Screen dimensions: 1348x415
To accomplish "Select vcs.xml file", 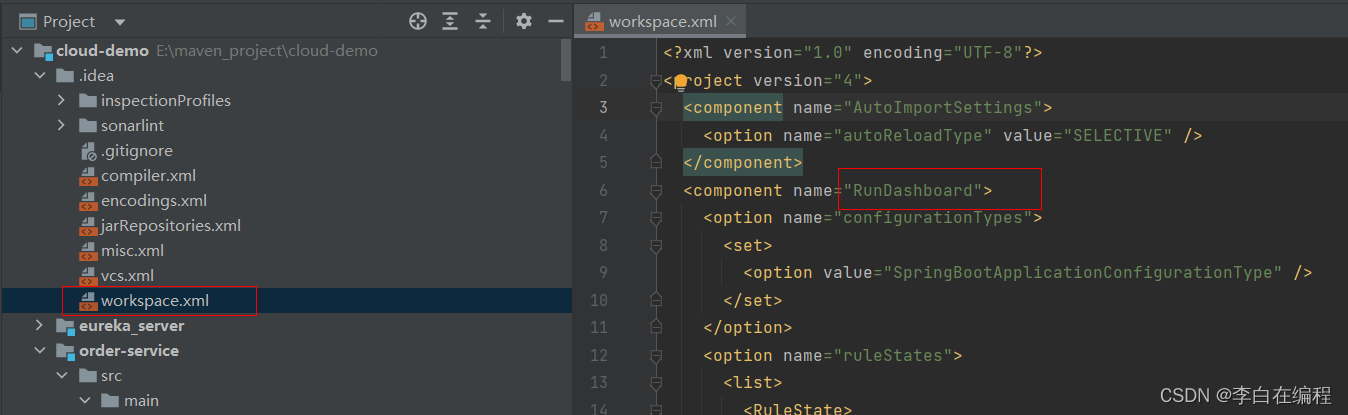I will click(127, 275).
